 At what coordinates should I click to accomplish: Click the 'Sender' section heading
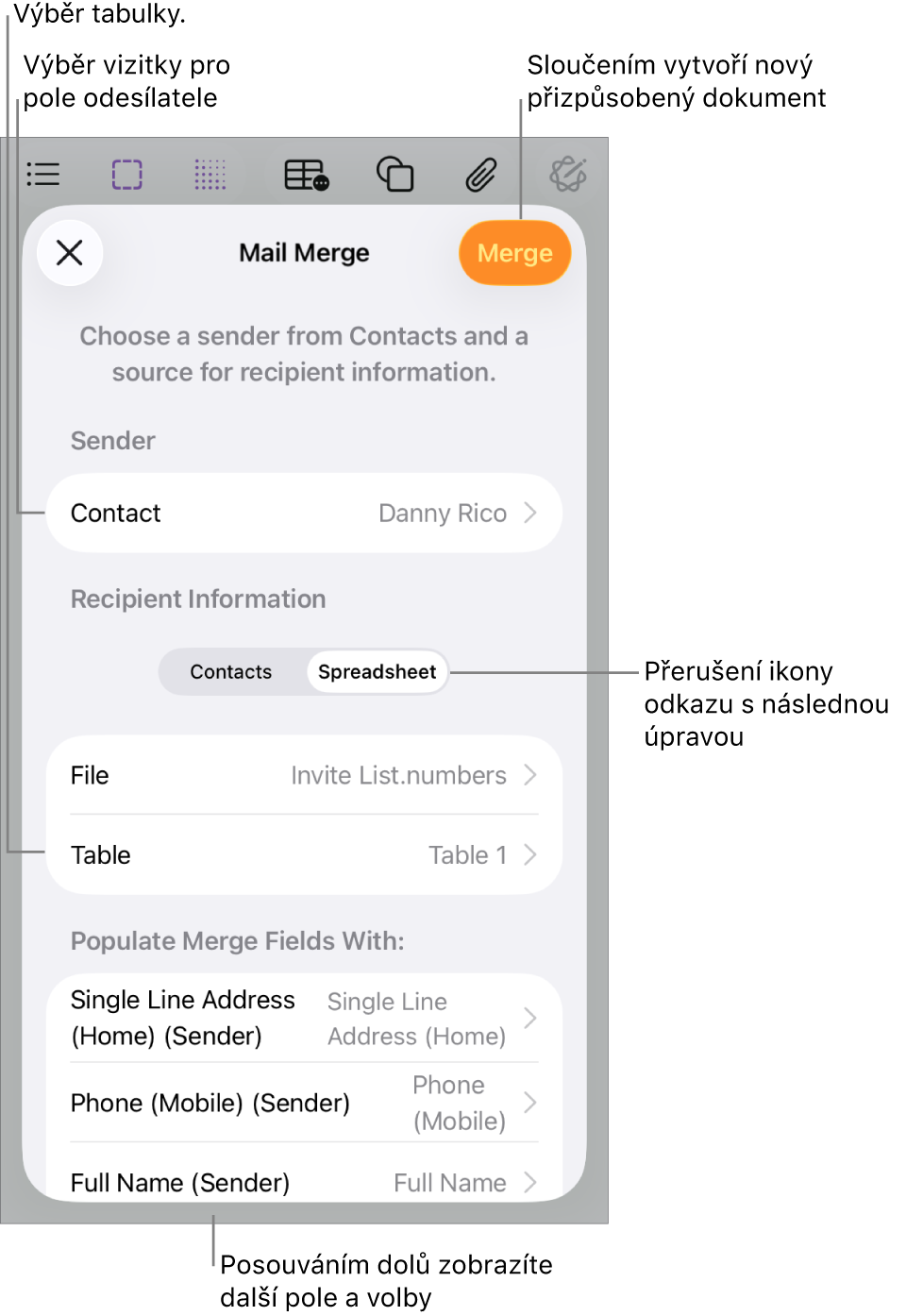tap(113, 441)
